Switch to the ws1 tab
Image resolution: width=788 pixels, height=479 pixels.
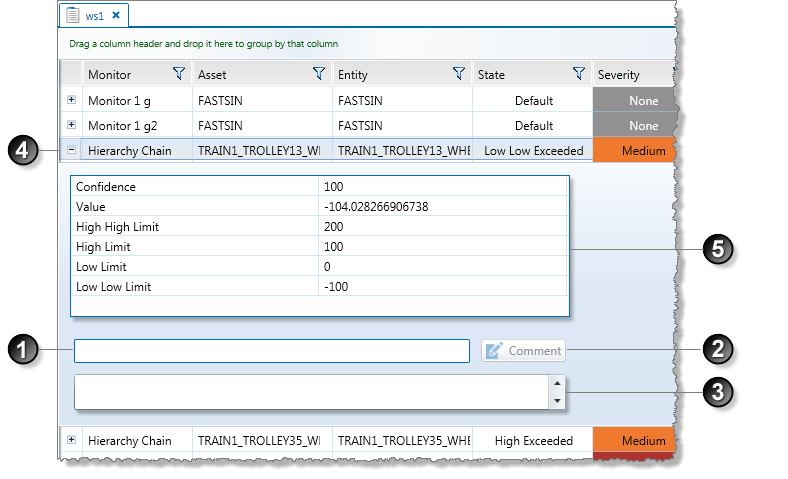95,15
